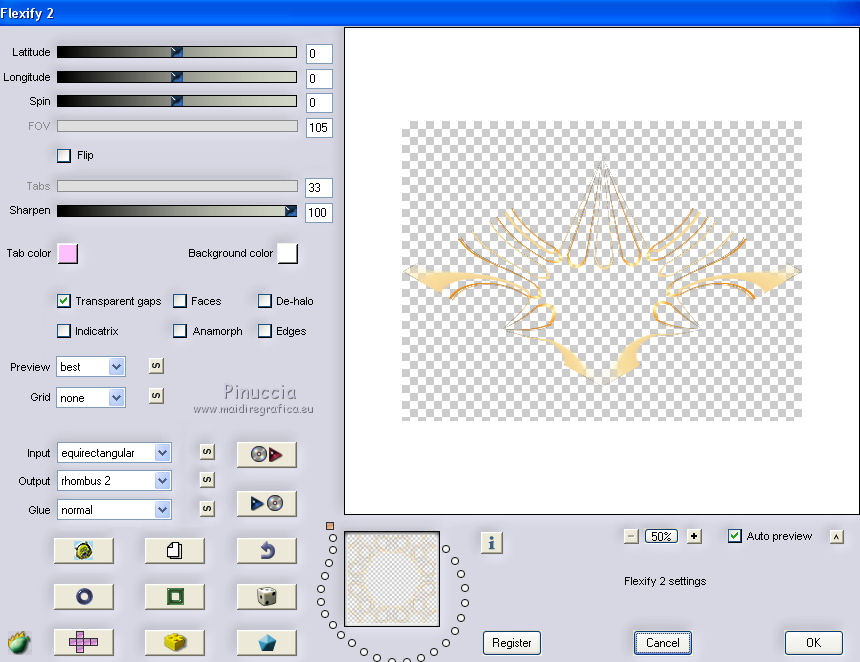Enable the Faces checkbox
The width and height of the screenshot is (860, 662).
click(180, 301)
